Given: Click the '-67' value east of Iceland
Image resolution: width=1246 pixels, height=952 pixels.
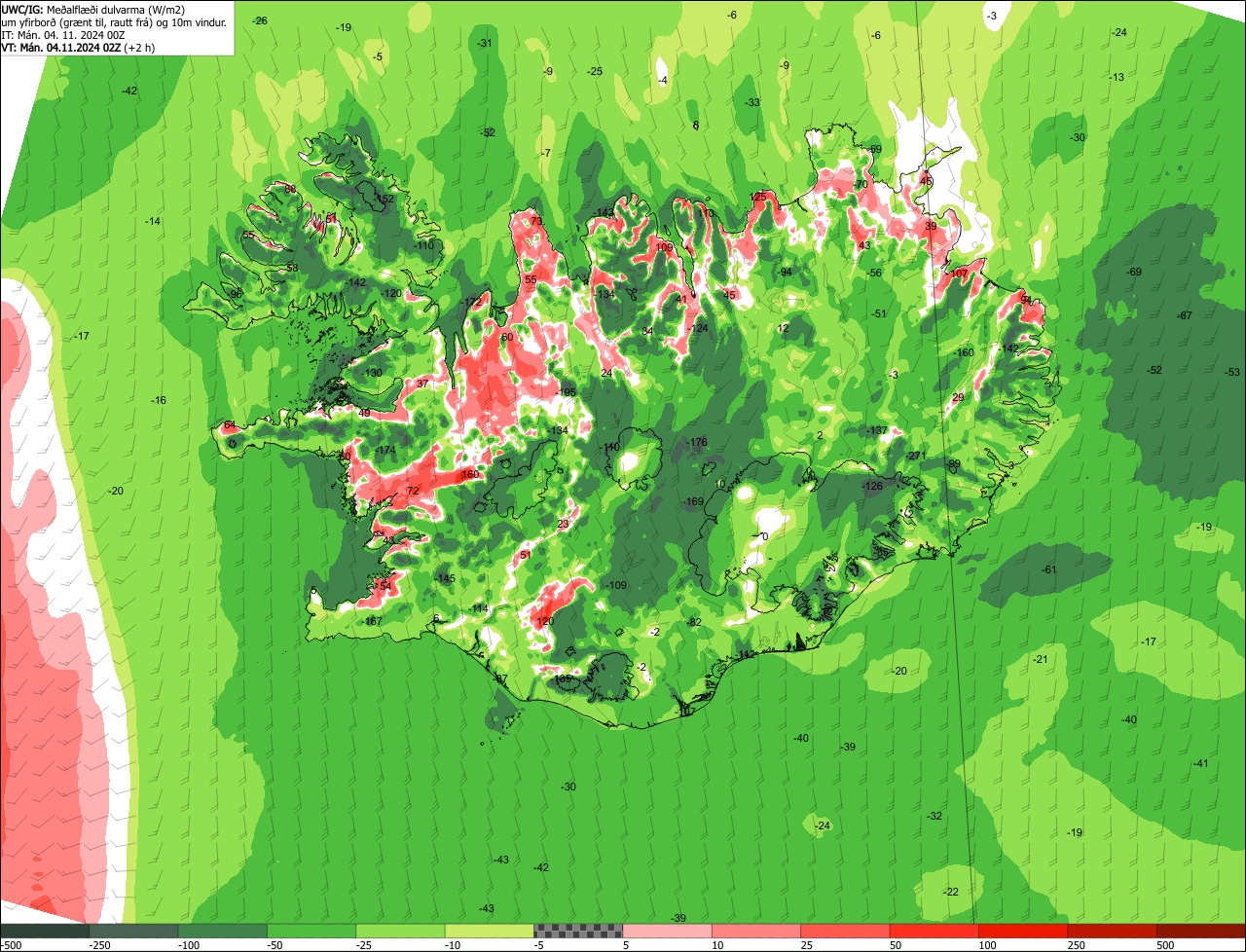Looking at the screenshot, I should click(1185, 315).
